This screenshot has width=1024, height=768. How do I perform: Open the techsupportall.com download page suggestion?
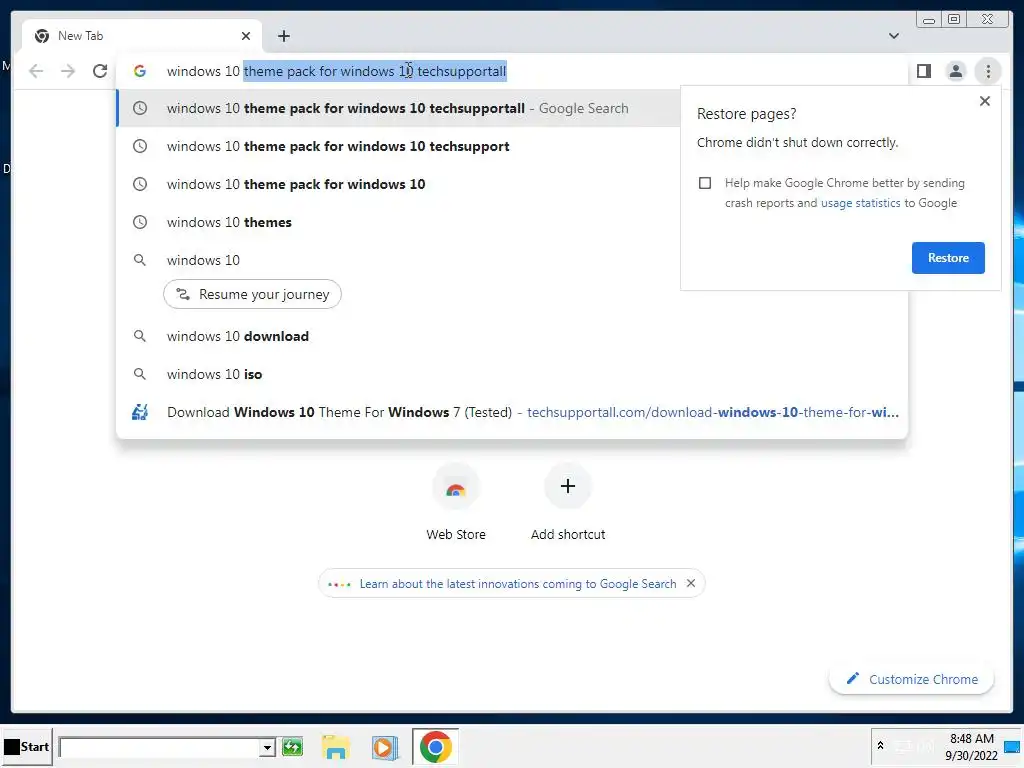pyautogui.click(x=512, y=412)
